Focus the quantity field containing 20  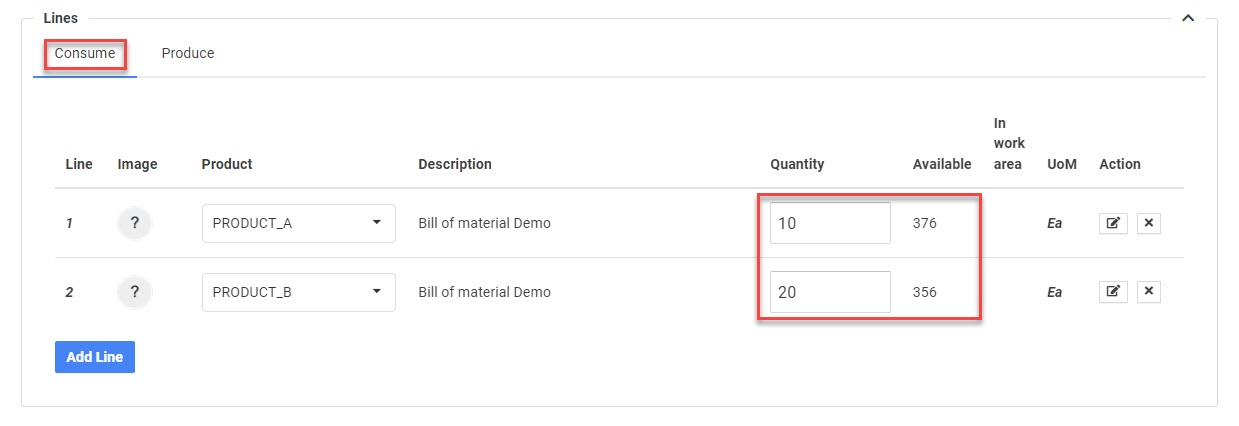(829, 292)
